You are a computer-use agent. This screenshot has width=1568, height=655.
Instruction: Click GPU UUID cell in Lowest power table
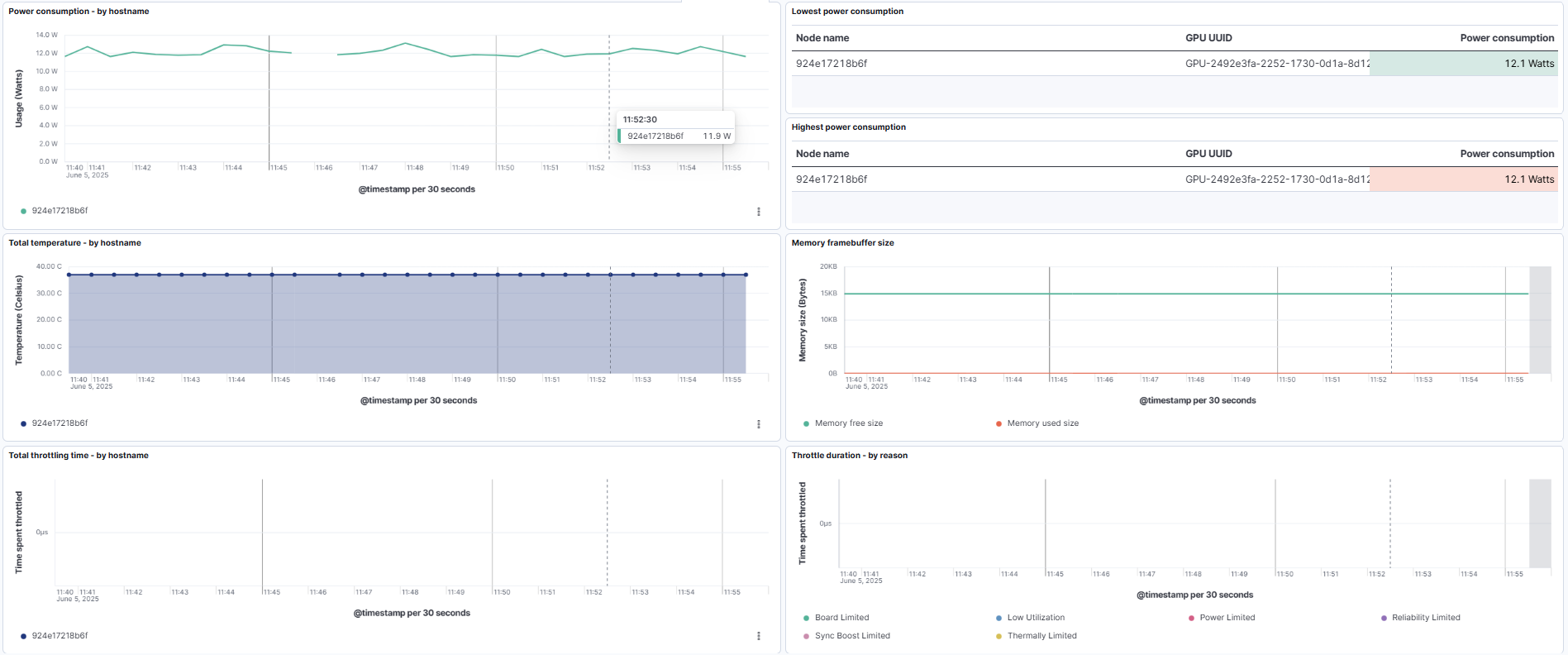tap(1276, 64)
